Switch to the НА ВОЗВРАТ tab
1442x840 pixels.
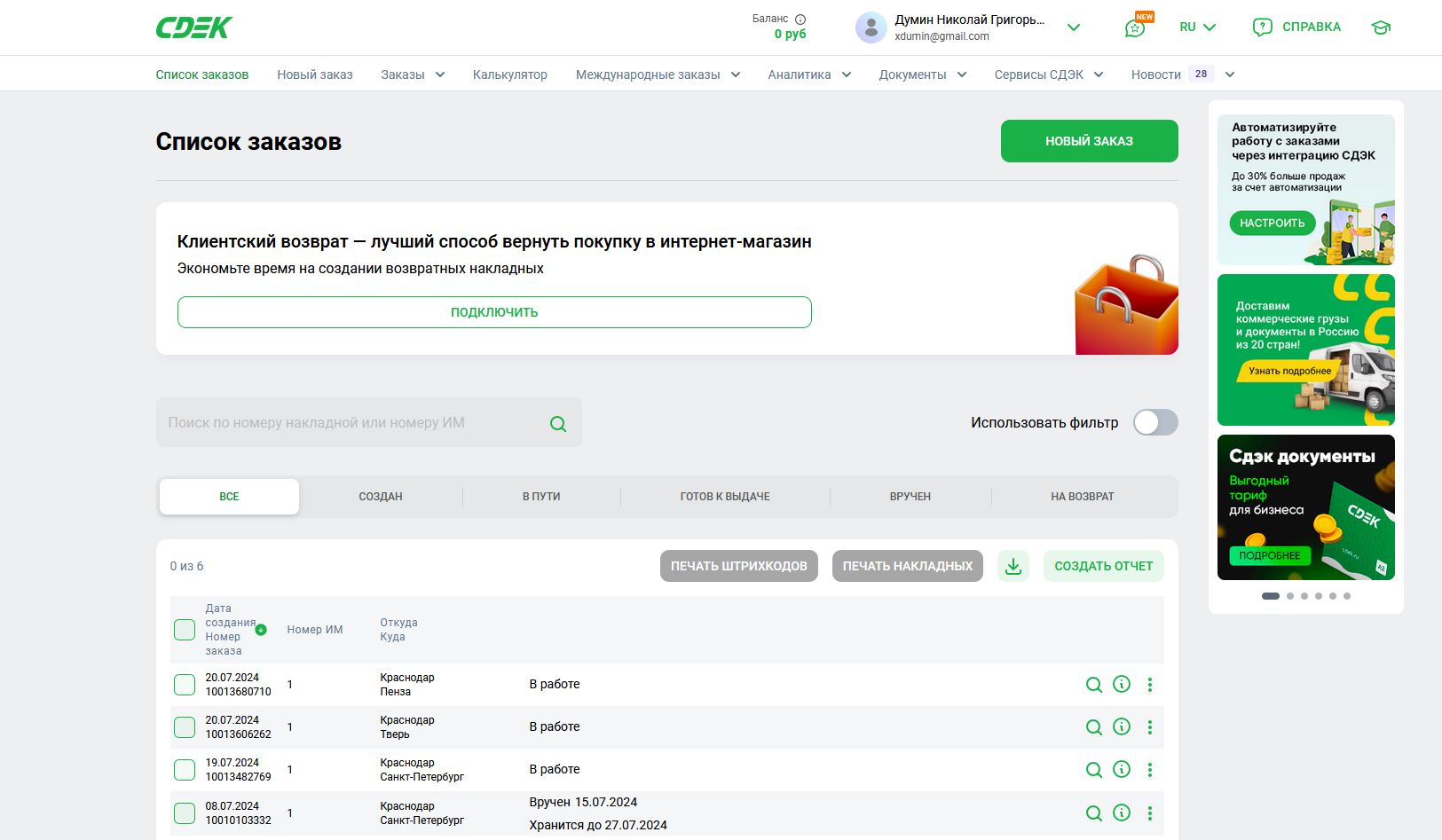click(1083, 497)
